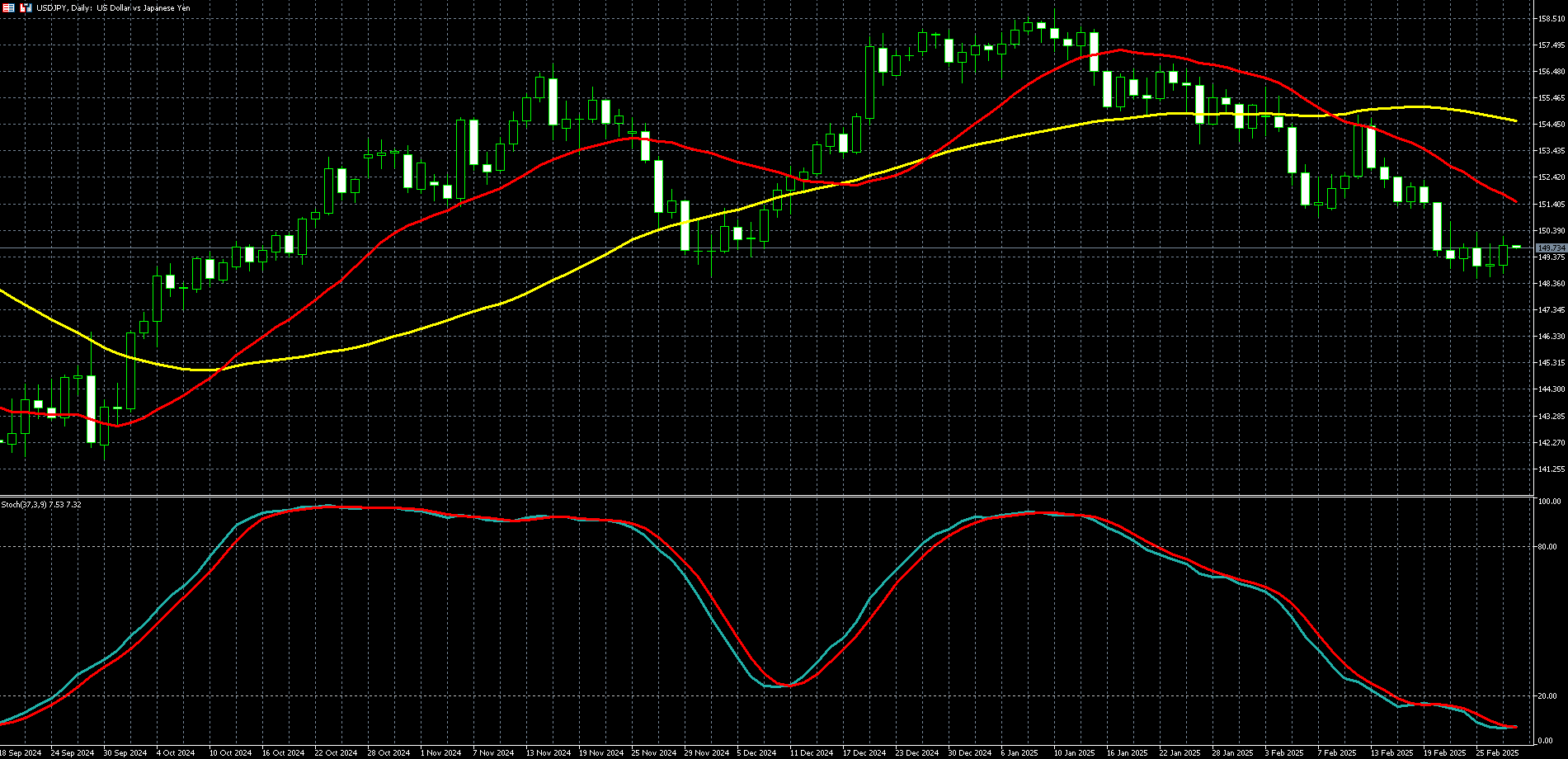This screenshot has height=759, width=1568.
Task: Click the 144.300 price scale label
Action: click(1552, 389)
